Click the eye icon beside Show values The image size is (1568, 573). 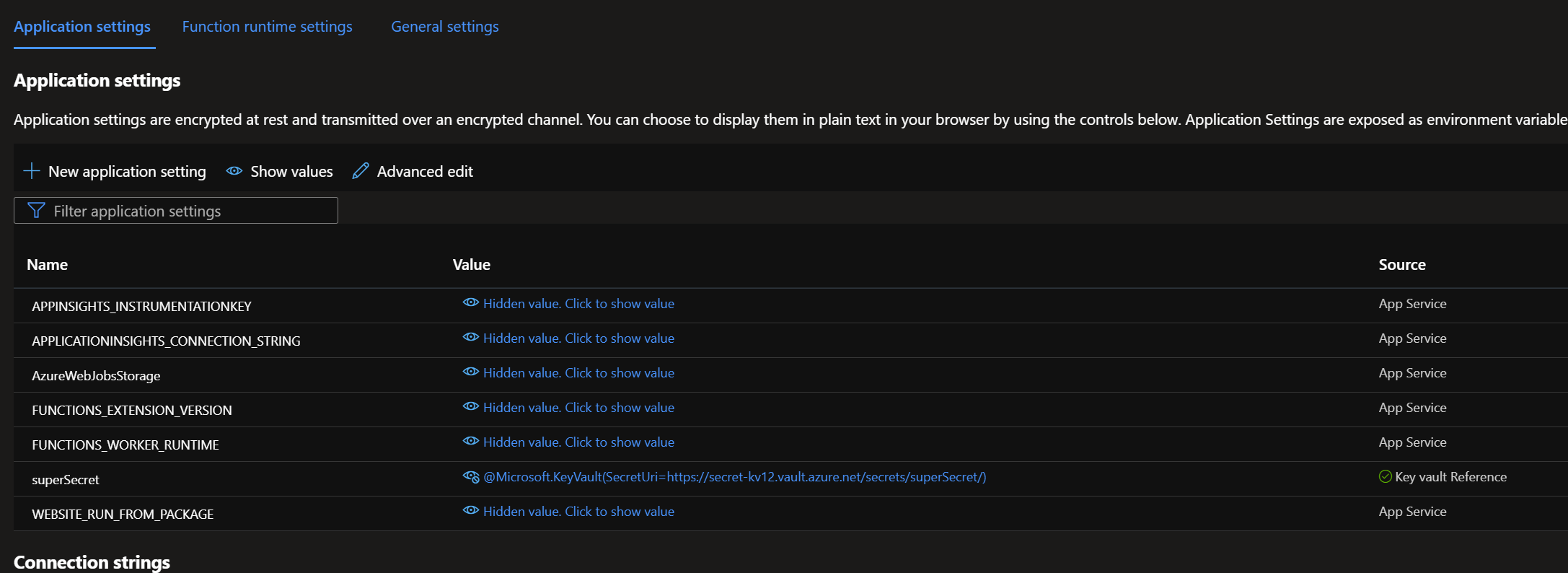[234, 171]
